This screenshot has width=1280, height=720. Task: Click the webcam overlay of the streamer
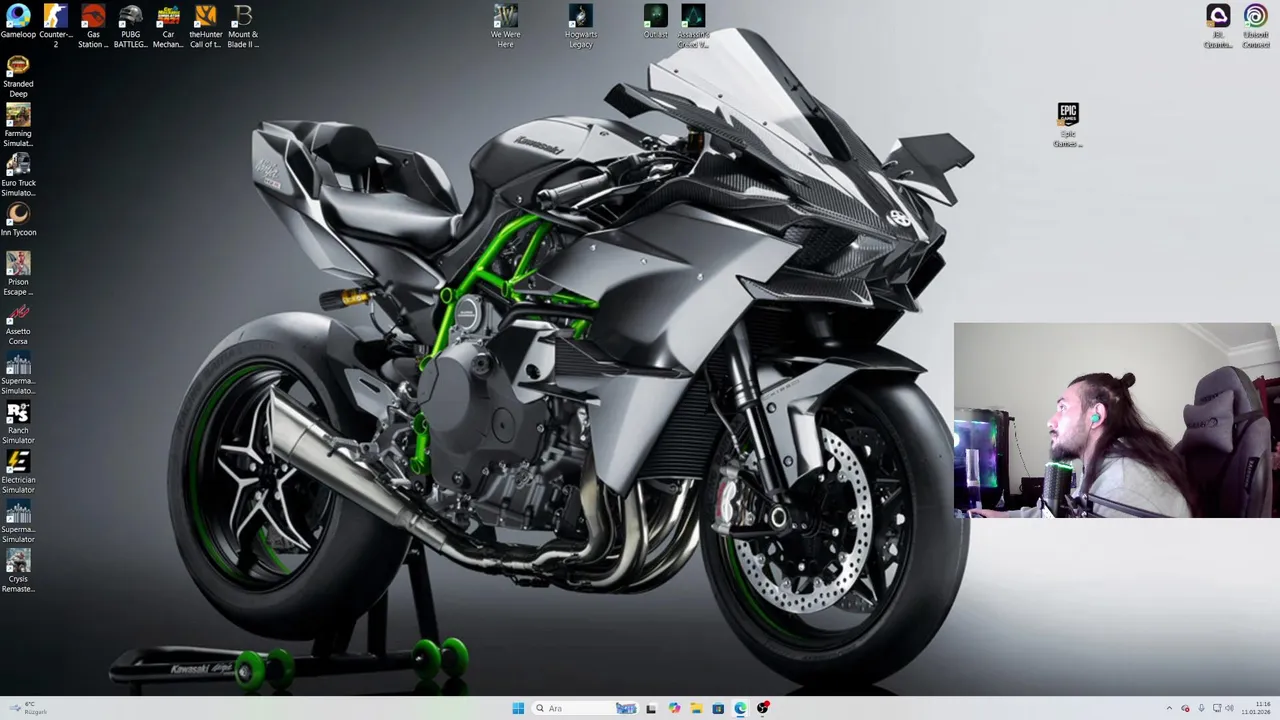1115,420
